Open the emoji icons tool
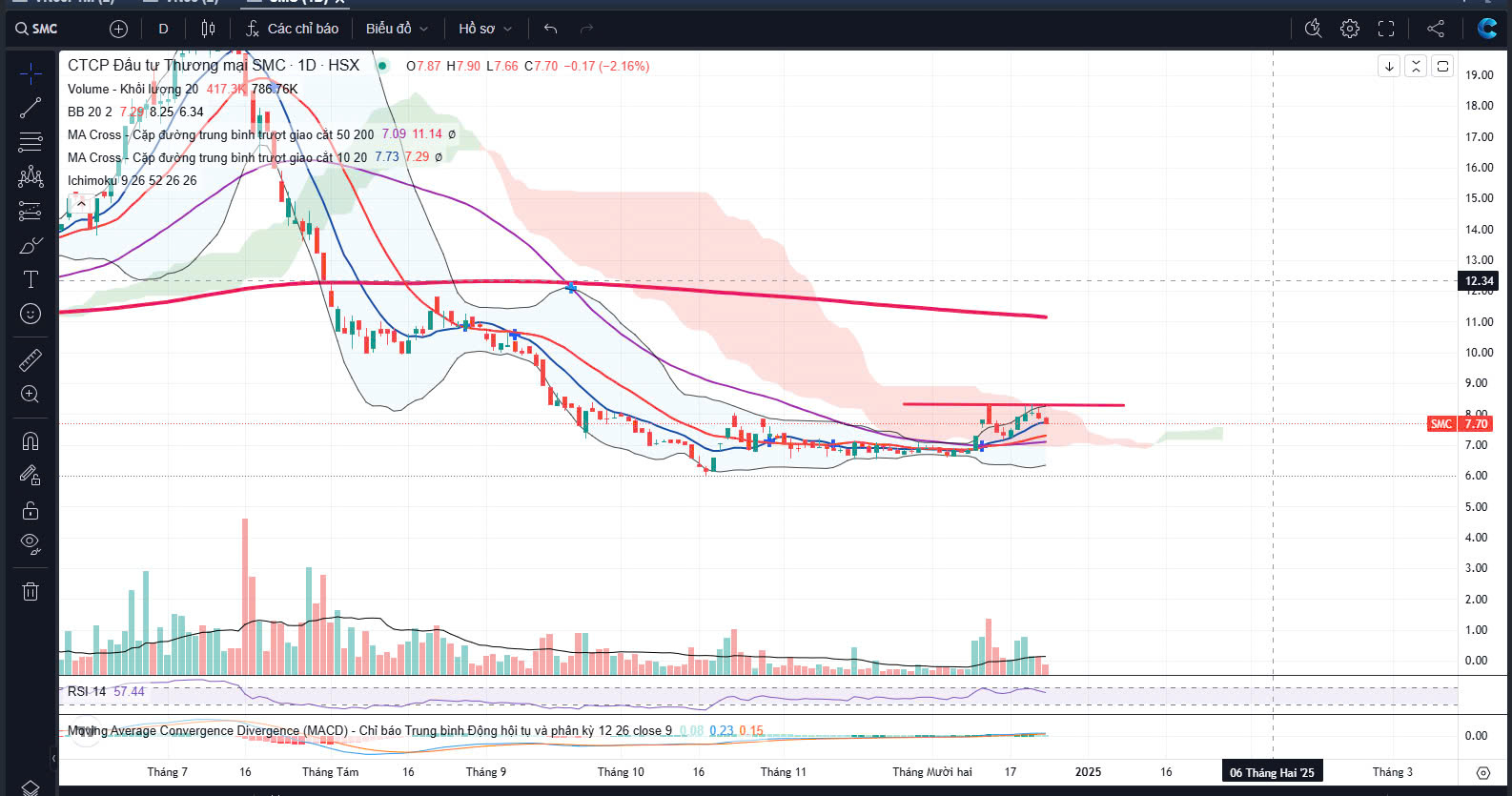1512x796 pixels. (x=31, y=314)
